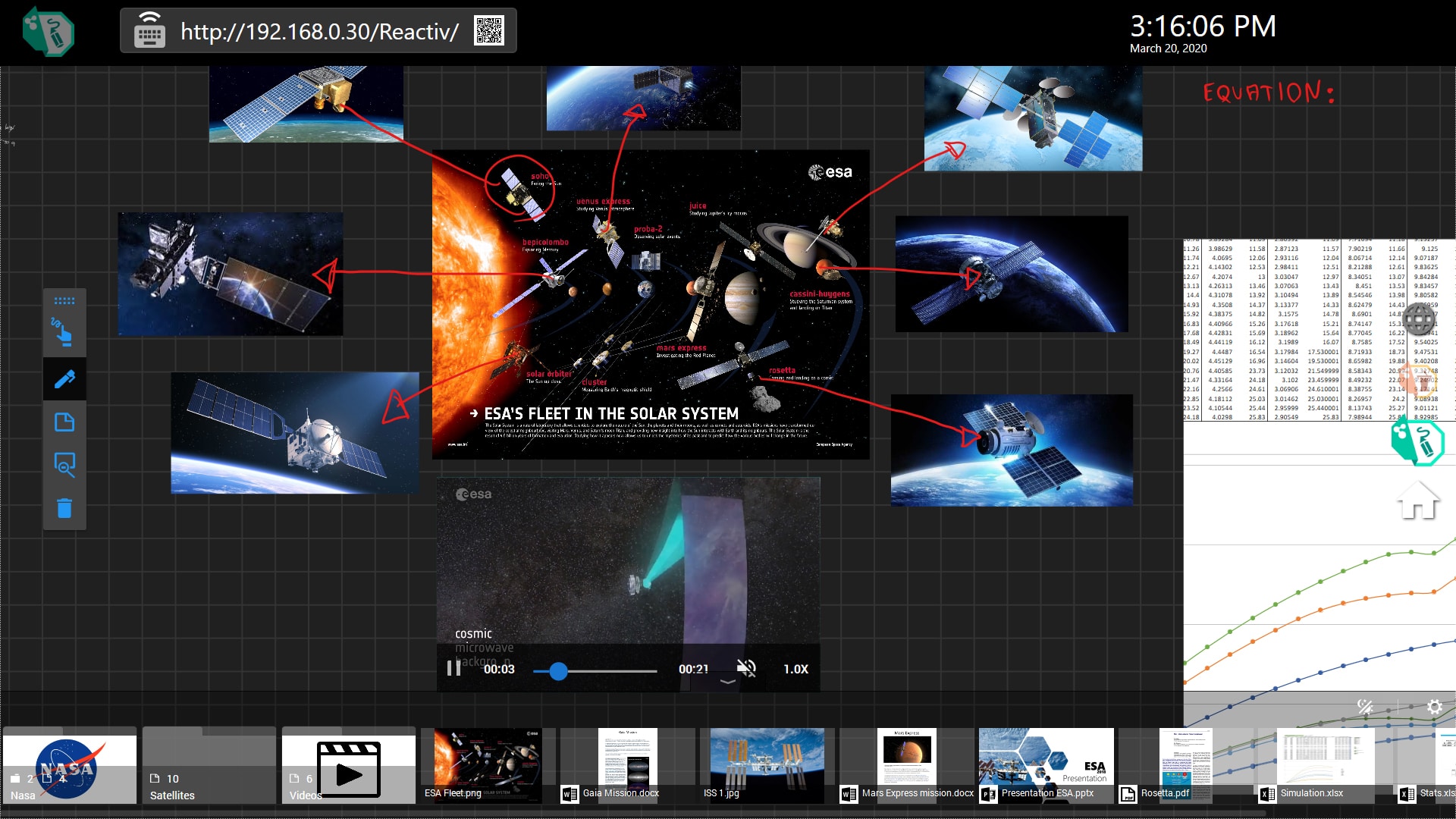Click video elapsed time 00:03

[x=499, y=669]
